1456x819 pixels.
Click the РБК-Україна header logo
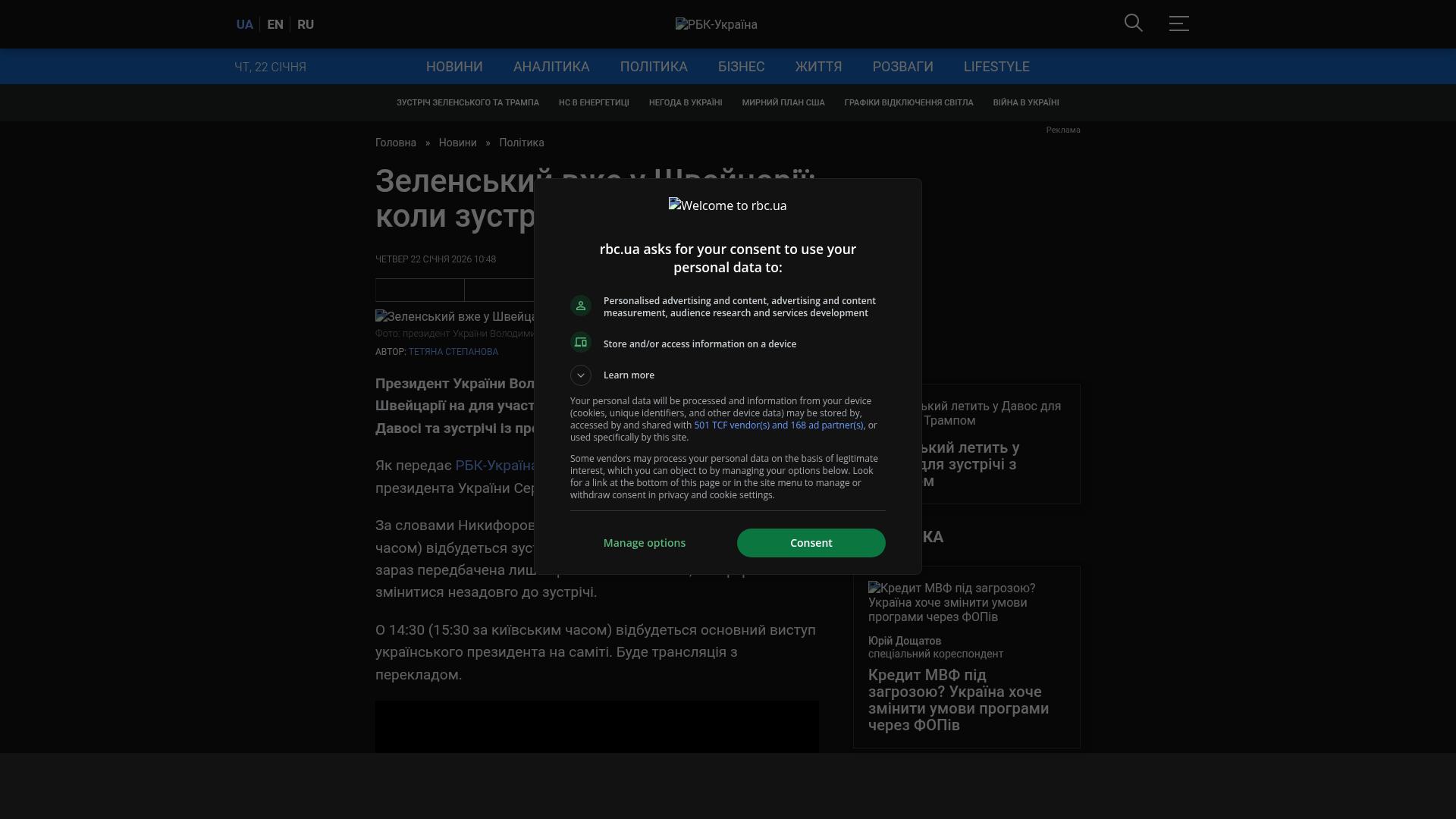716,24
